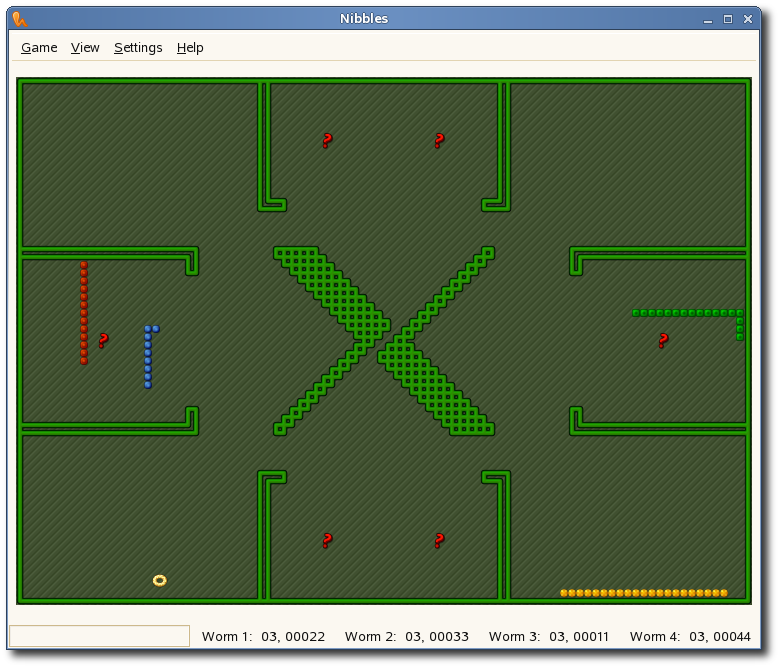Click the yellow worm along the bottom wall
Screen dimensions: 780x668
click(644, 593)
